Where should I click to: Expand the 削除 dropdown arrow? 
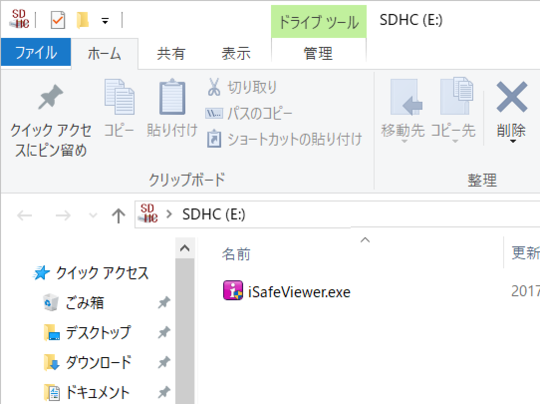(x=512, y=141)
